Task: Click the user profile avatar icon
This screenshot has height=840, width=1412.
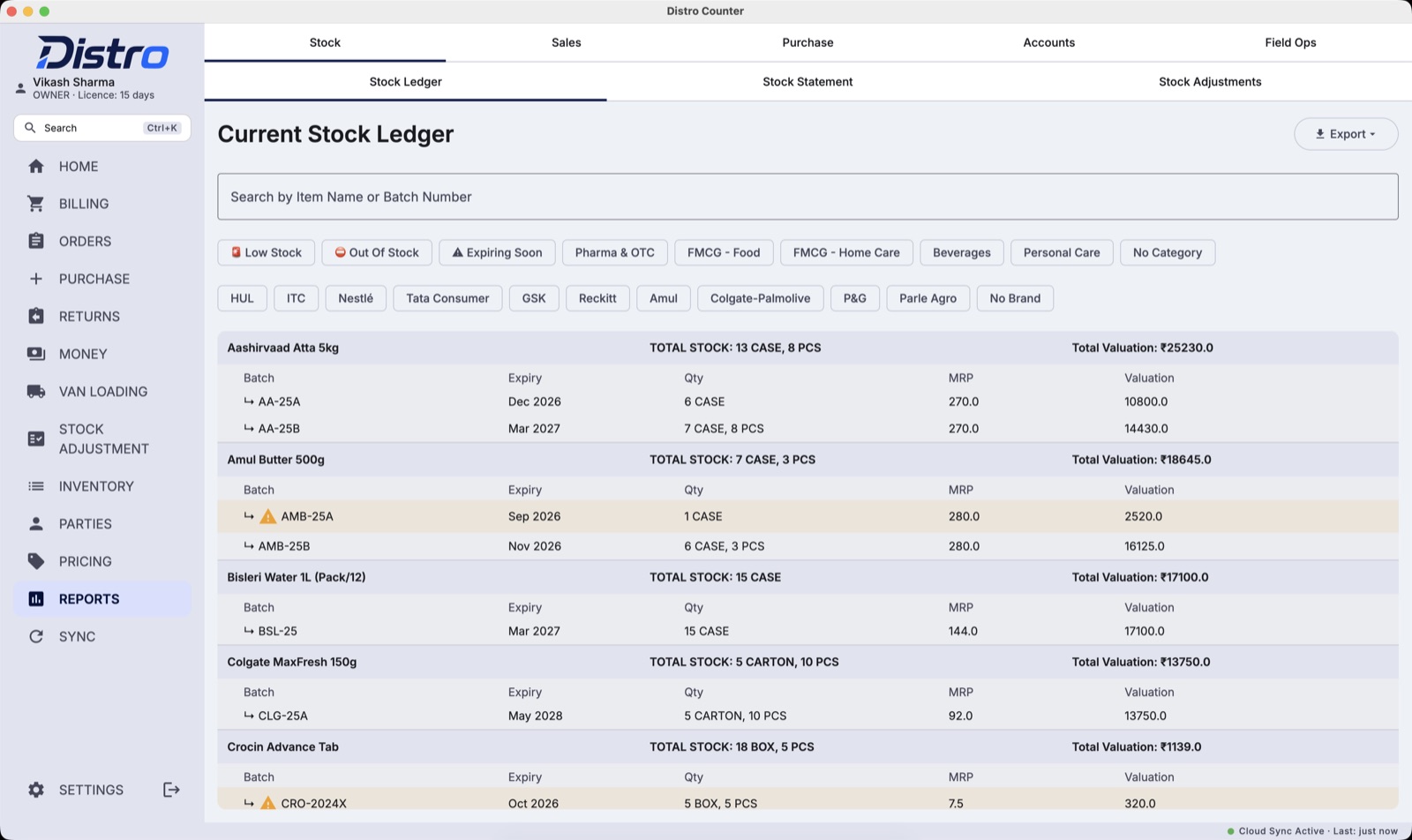Action: click(20, 88)
